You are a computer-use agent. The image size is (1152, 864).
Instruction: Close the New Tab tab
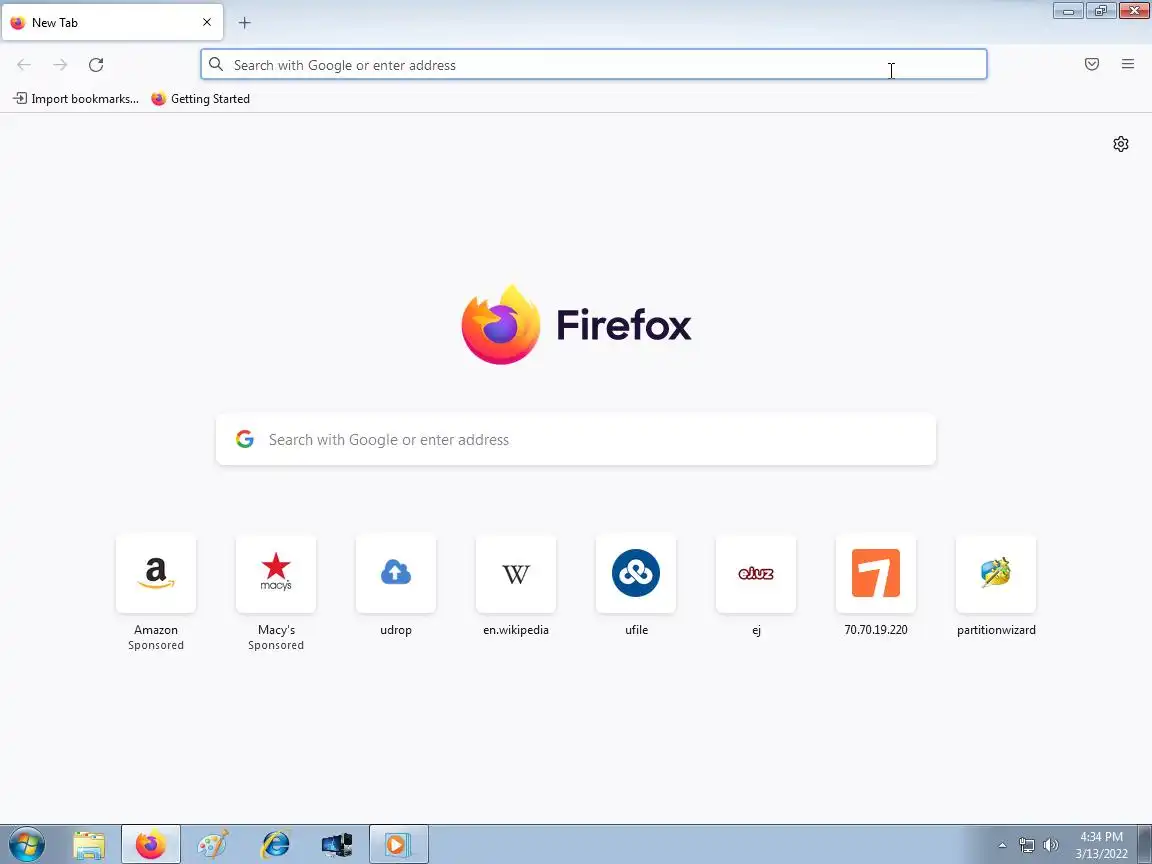[206, 22]
